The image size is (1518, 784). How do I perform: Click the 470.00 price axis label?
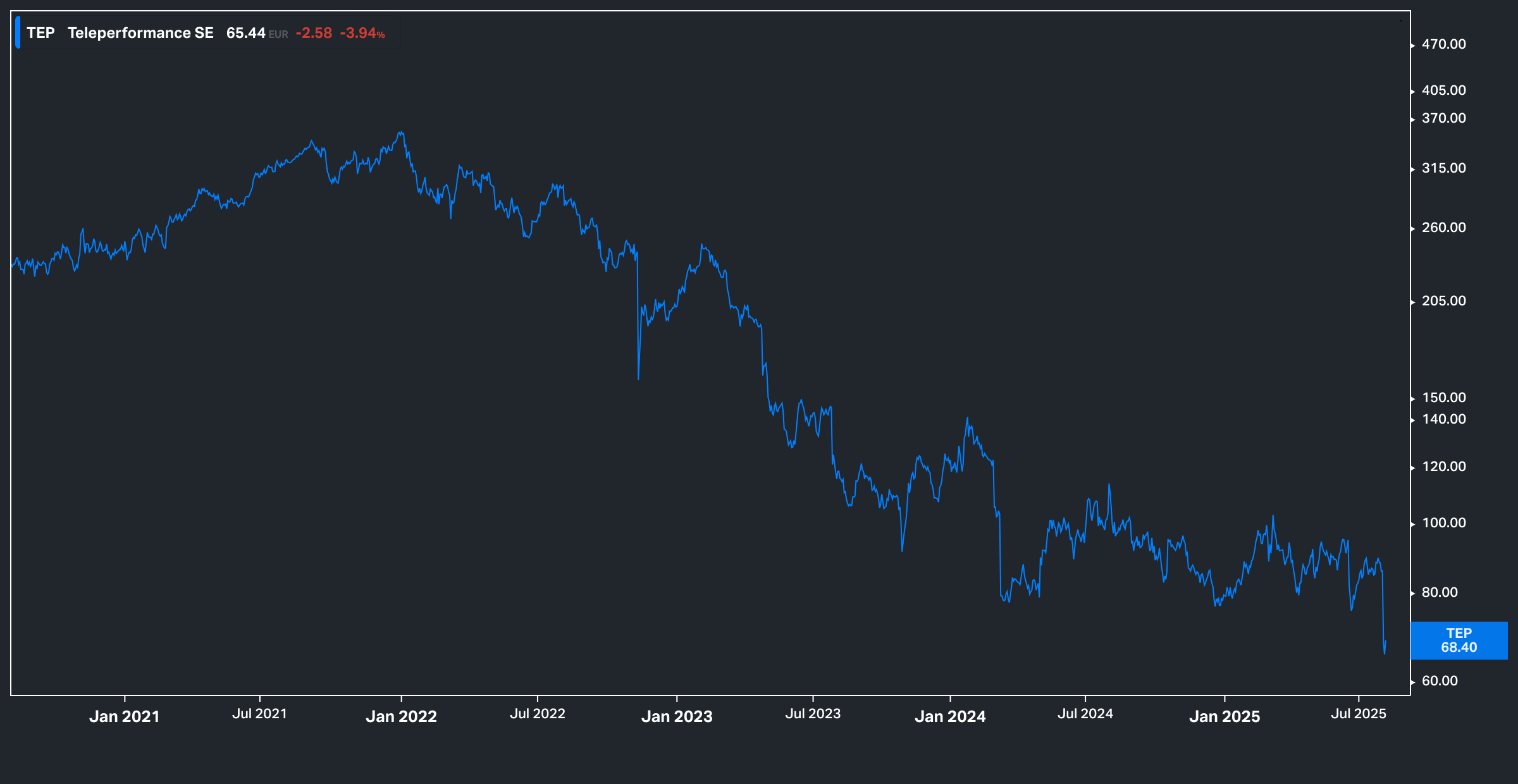(1443, 44)
